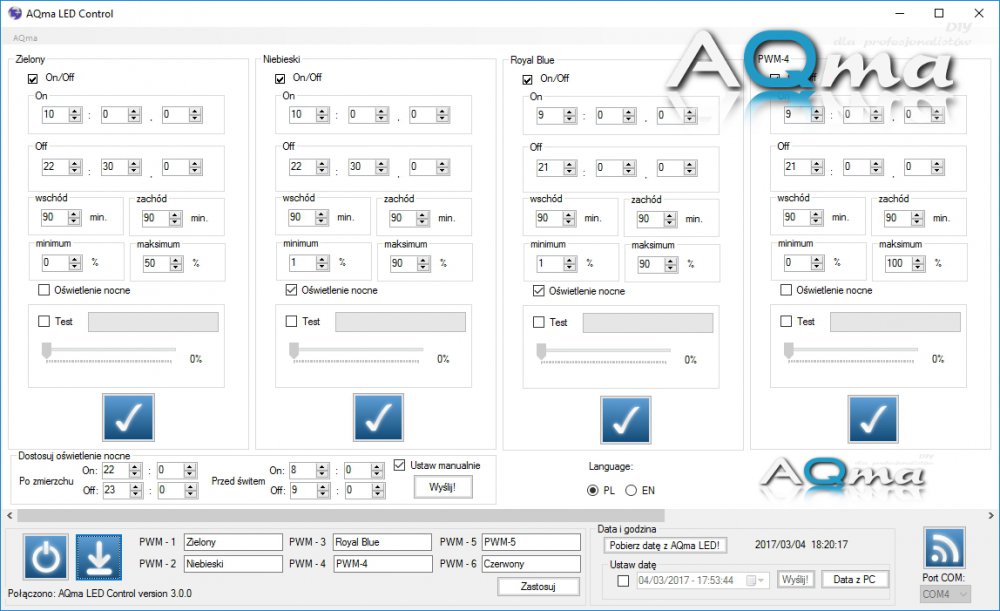Click the blue power icon
The height and width of the screenshot is (611, 1000).
coord(46,558)
